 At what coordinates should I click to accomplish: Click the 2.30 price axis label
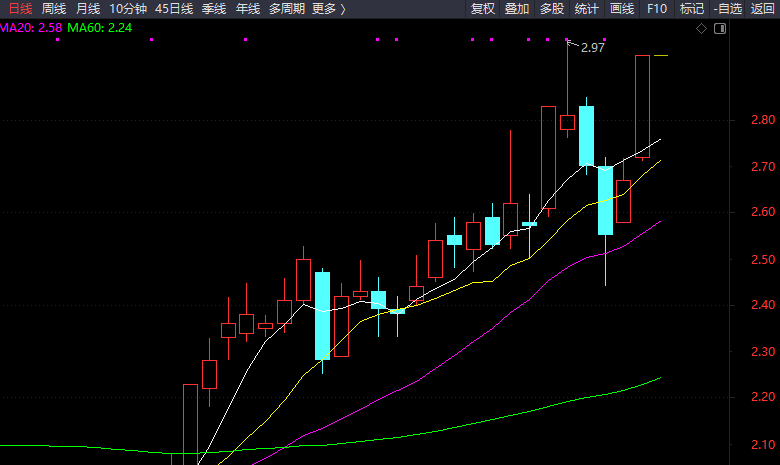tap(763, 352)
